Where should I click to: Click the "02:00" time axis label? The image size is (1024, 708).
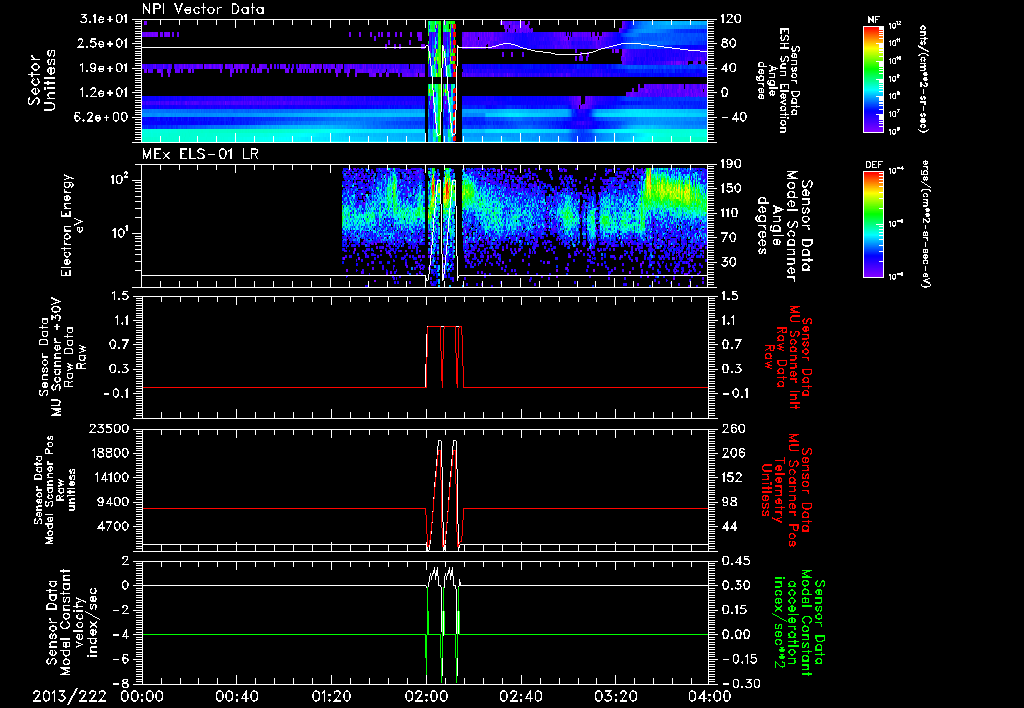pos(426,696)
